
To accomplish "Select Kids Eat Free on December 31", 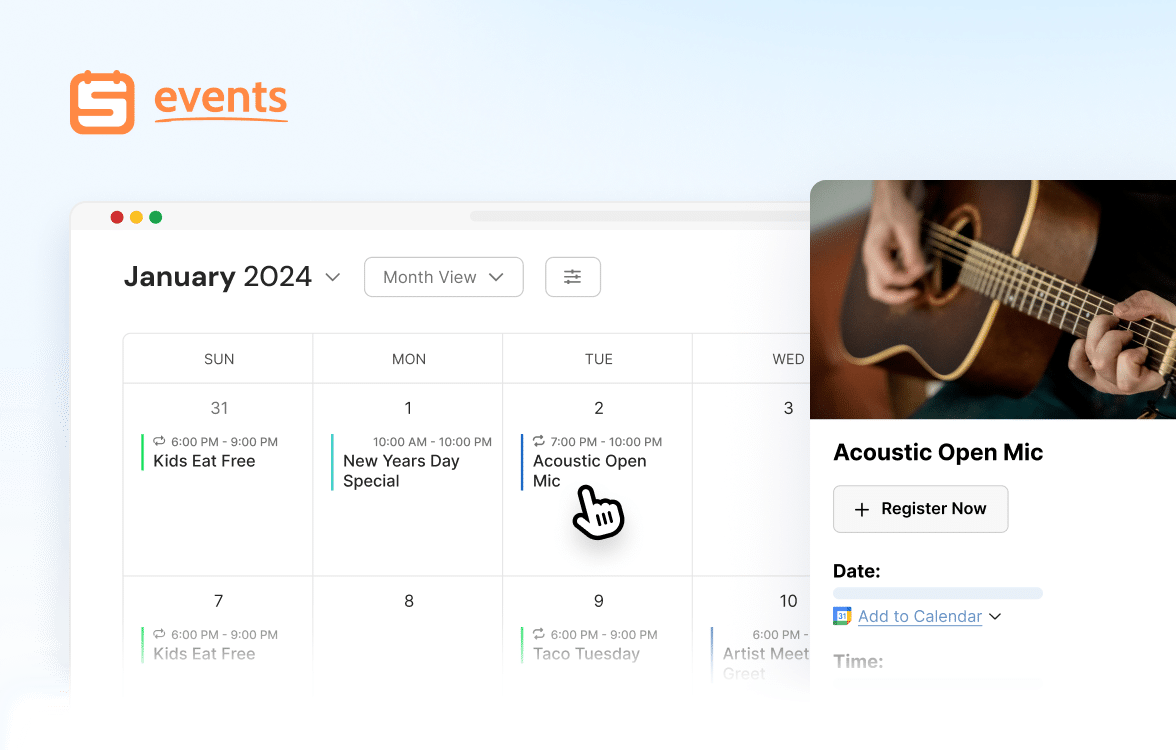I will 204,461.
